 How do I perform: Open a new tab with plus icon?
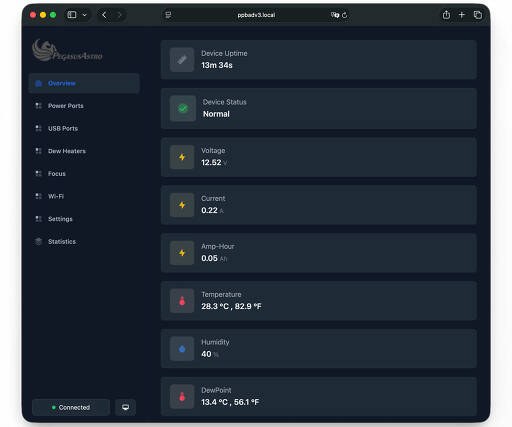(x=462, y=15)
